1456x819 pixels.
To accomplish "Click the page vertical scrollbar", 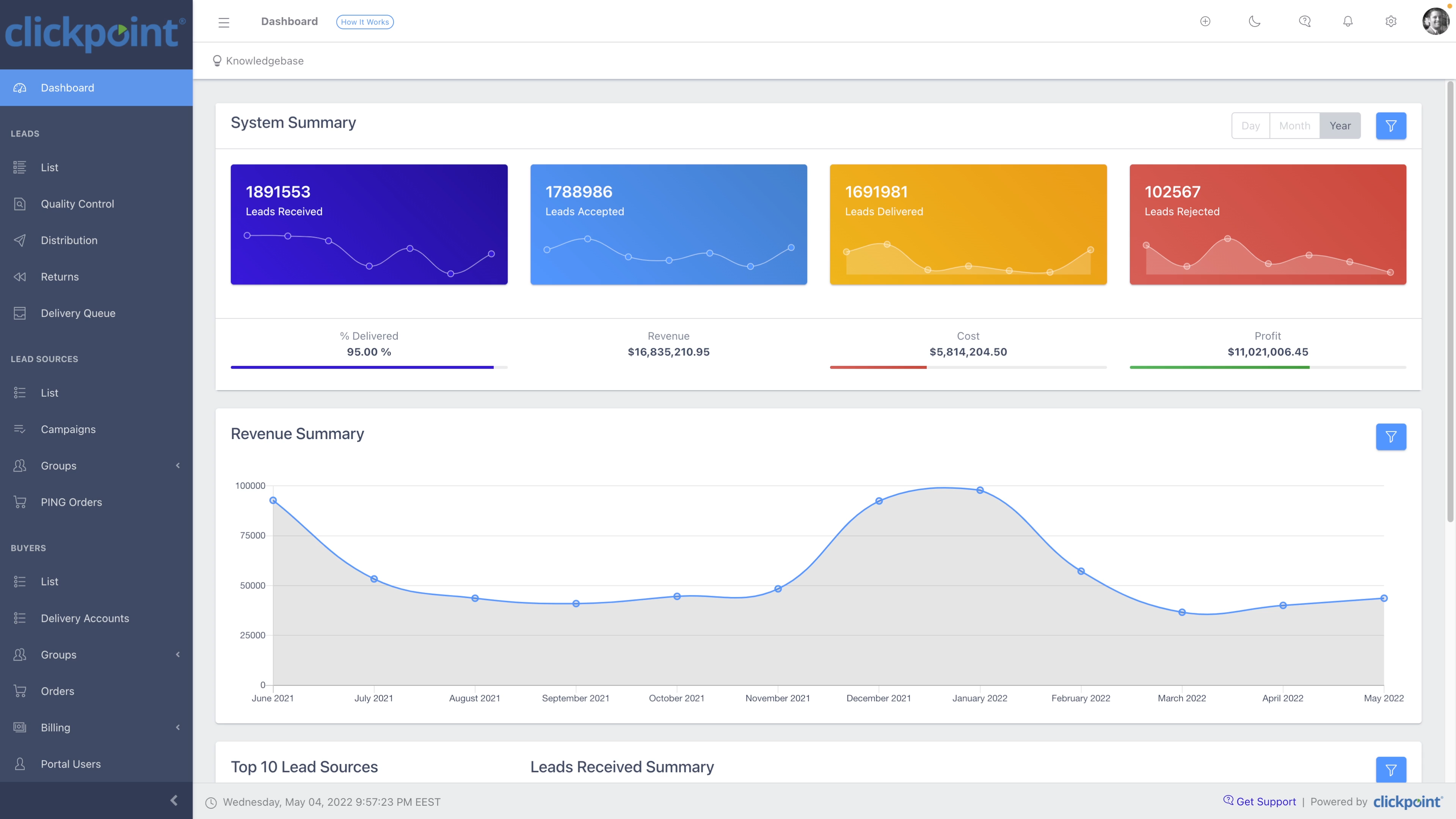I will [x=1450, y=301].
